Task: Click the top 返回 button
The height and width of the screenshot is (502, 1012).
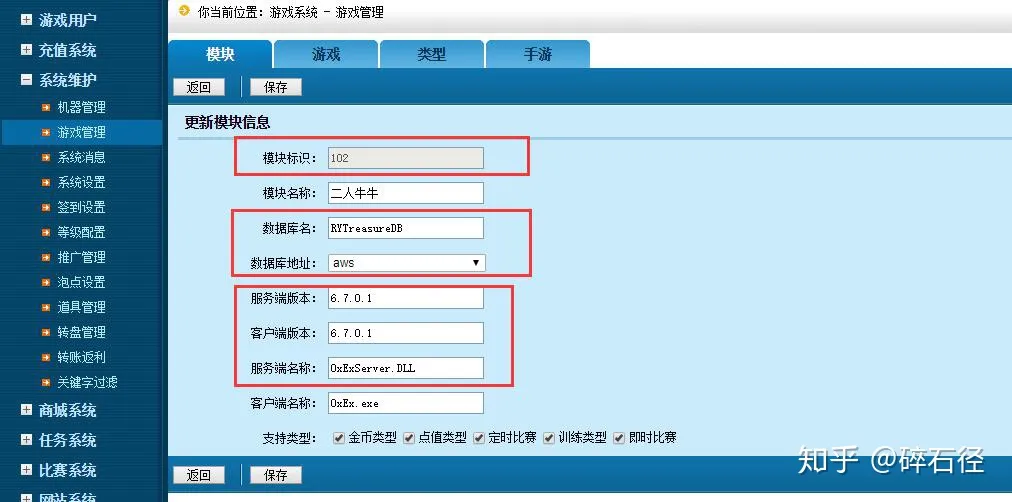Action: click(199, 87)
